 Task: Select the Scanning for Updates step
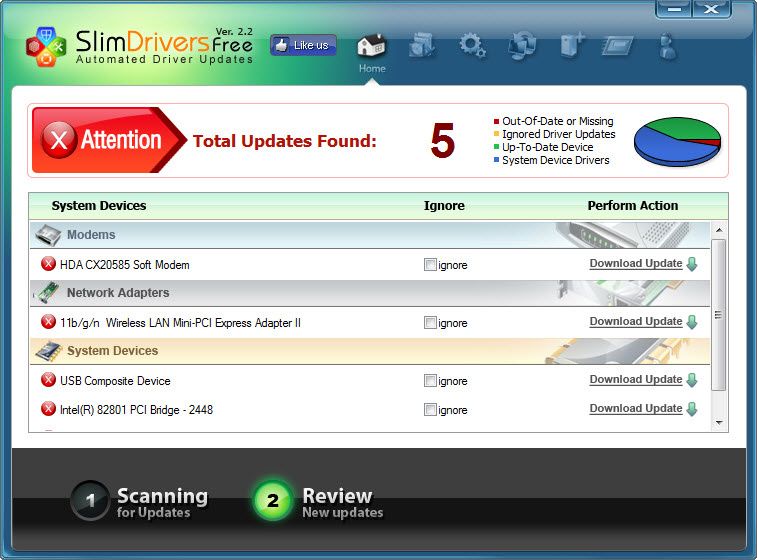click(140, 502)
